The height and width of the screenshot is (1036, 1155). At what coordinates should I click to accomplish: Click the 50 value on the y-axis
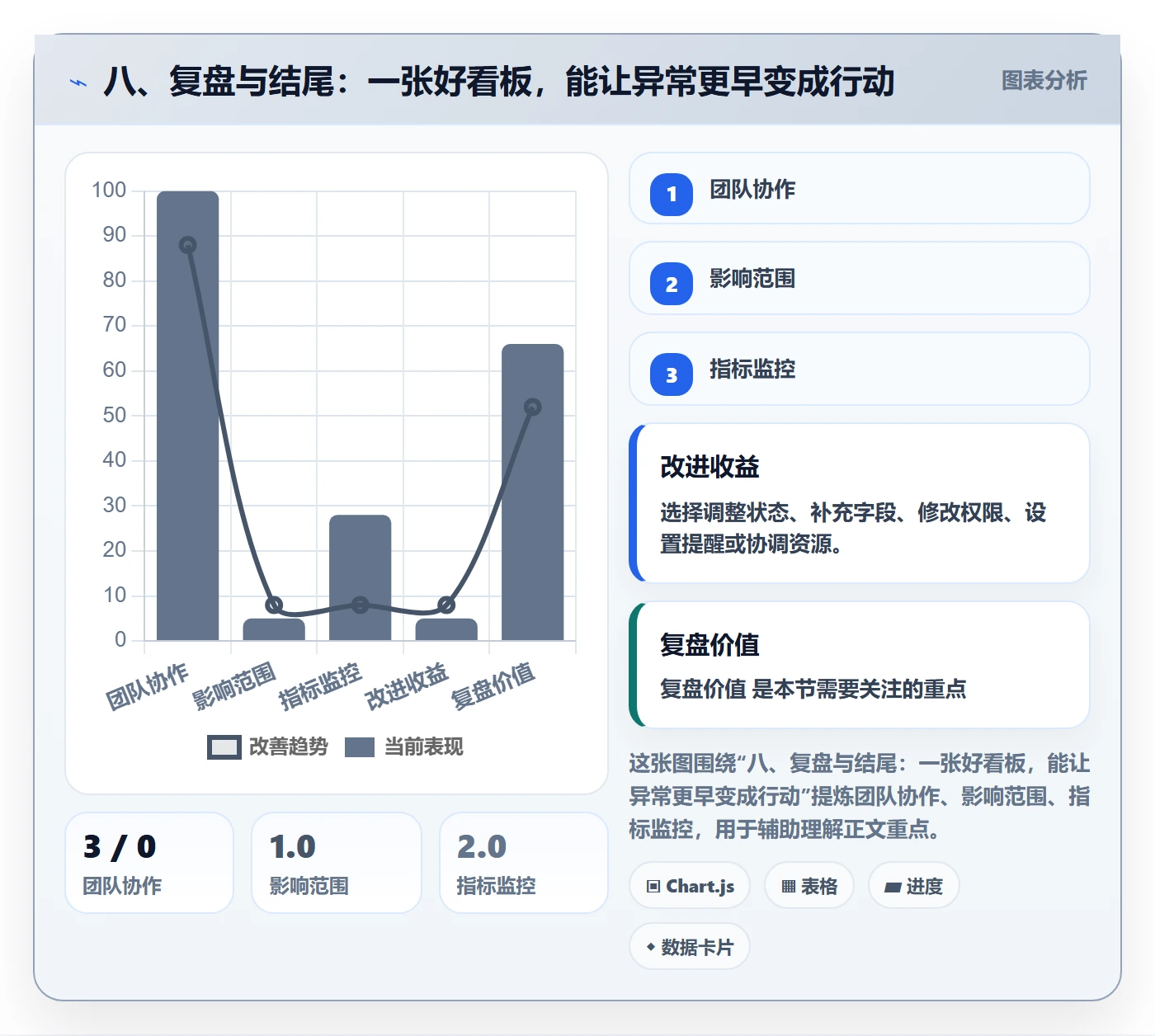coord(115,415)
